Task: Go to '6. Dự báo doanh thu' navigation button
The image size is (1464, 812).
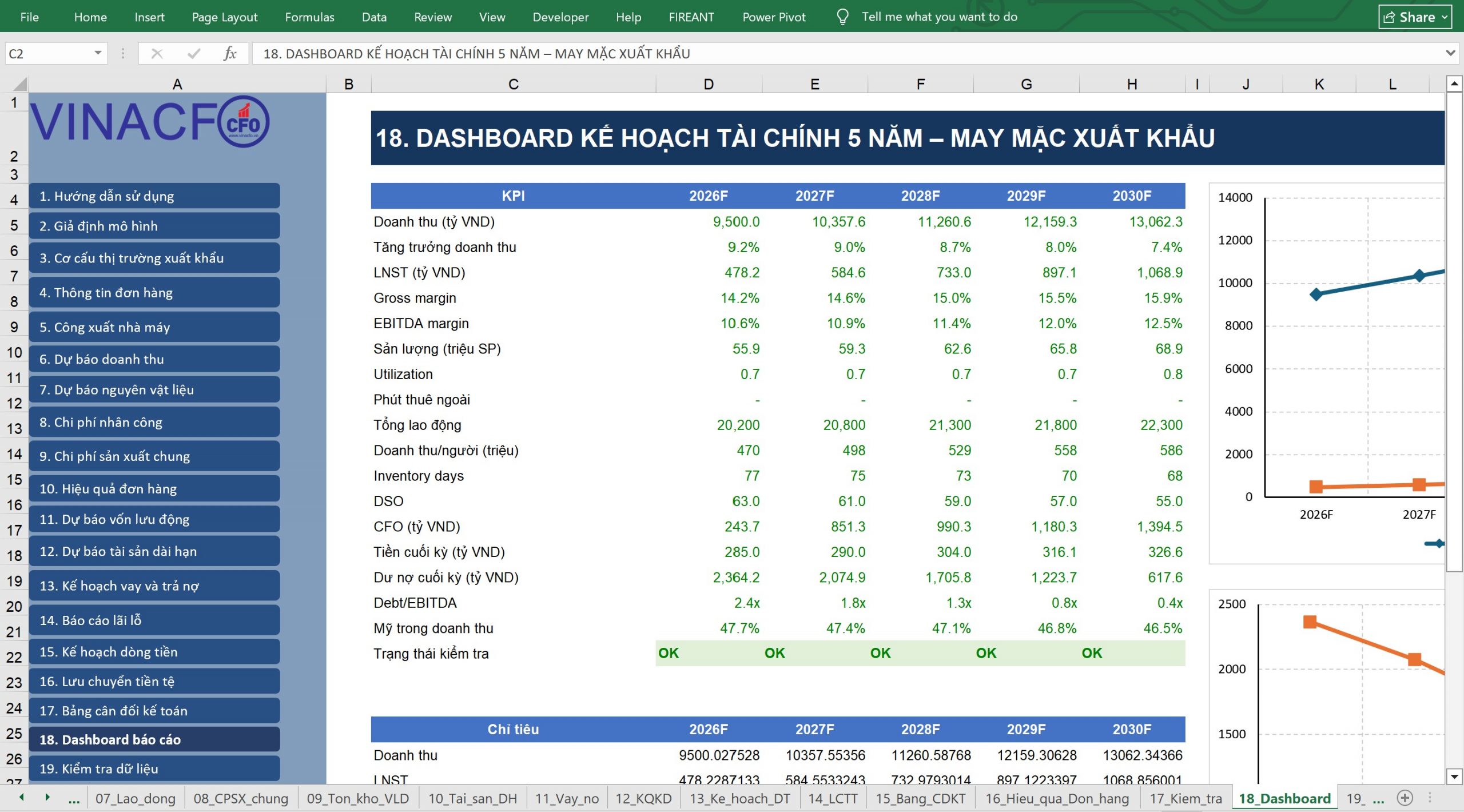Action: point(154,359)
